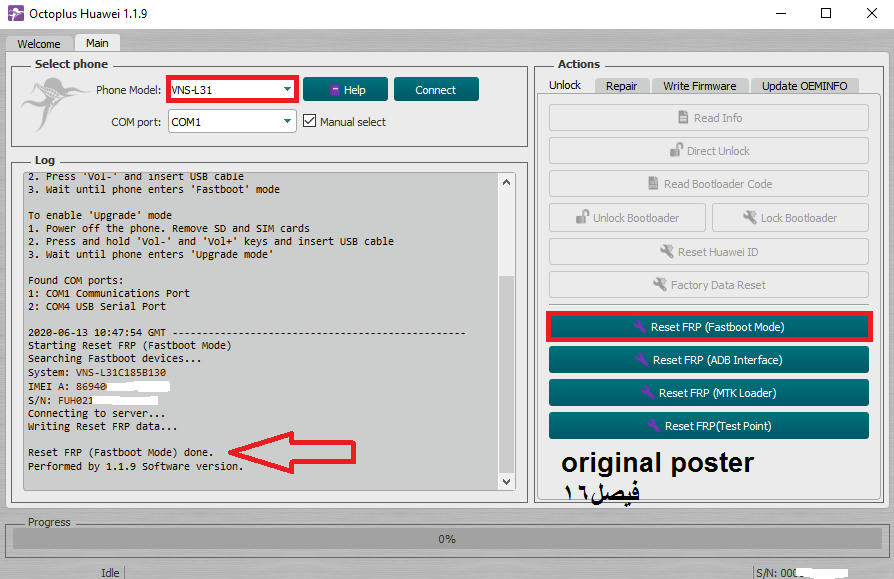Click the Connect button

point(436,89)
